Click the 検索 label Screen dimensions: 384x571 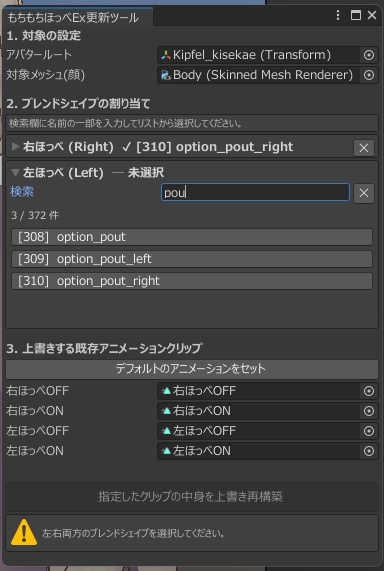(22, 192)
